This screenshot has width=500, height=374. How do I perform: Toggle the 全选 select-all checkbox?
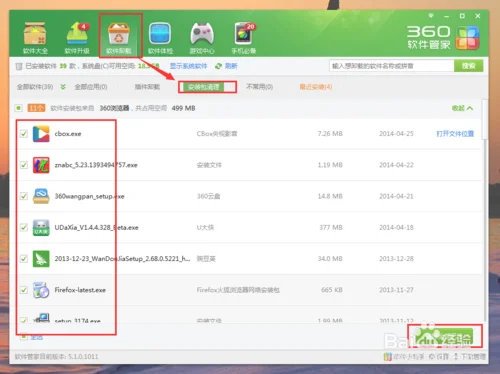point(23,337)
